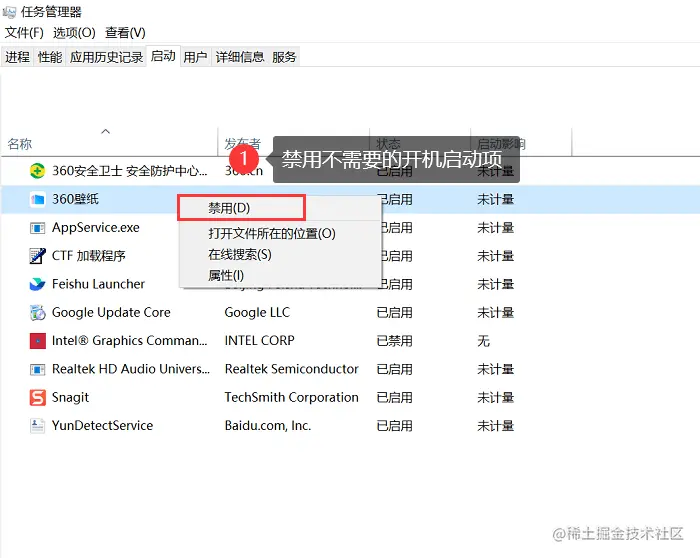Select the Snagit row name

70,397
